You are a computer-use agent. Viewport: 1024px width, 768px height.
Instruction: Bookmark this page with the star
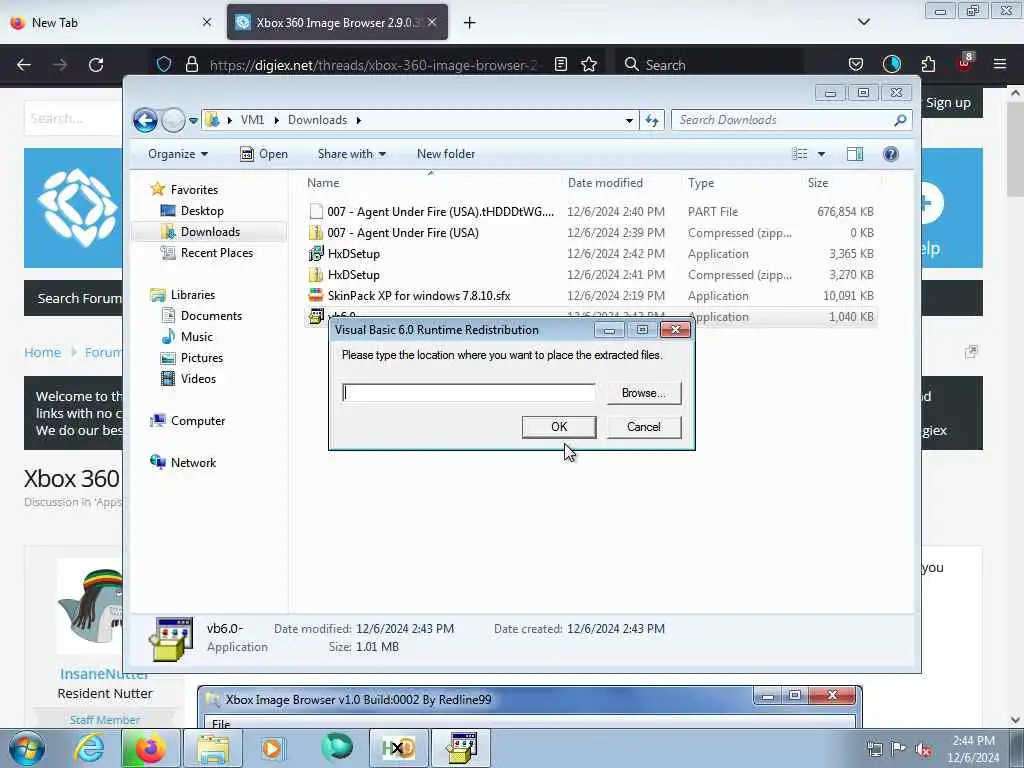click(589, 65)
